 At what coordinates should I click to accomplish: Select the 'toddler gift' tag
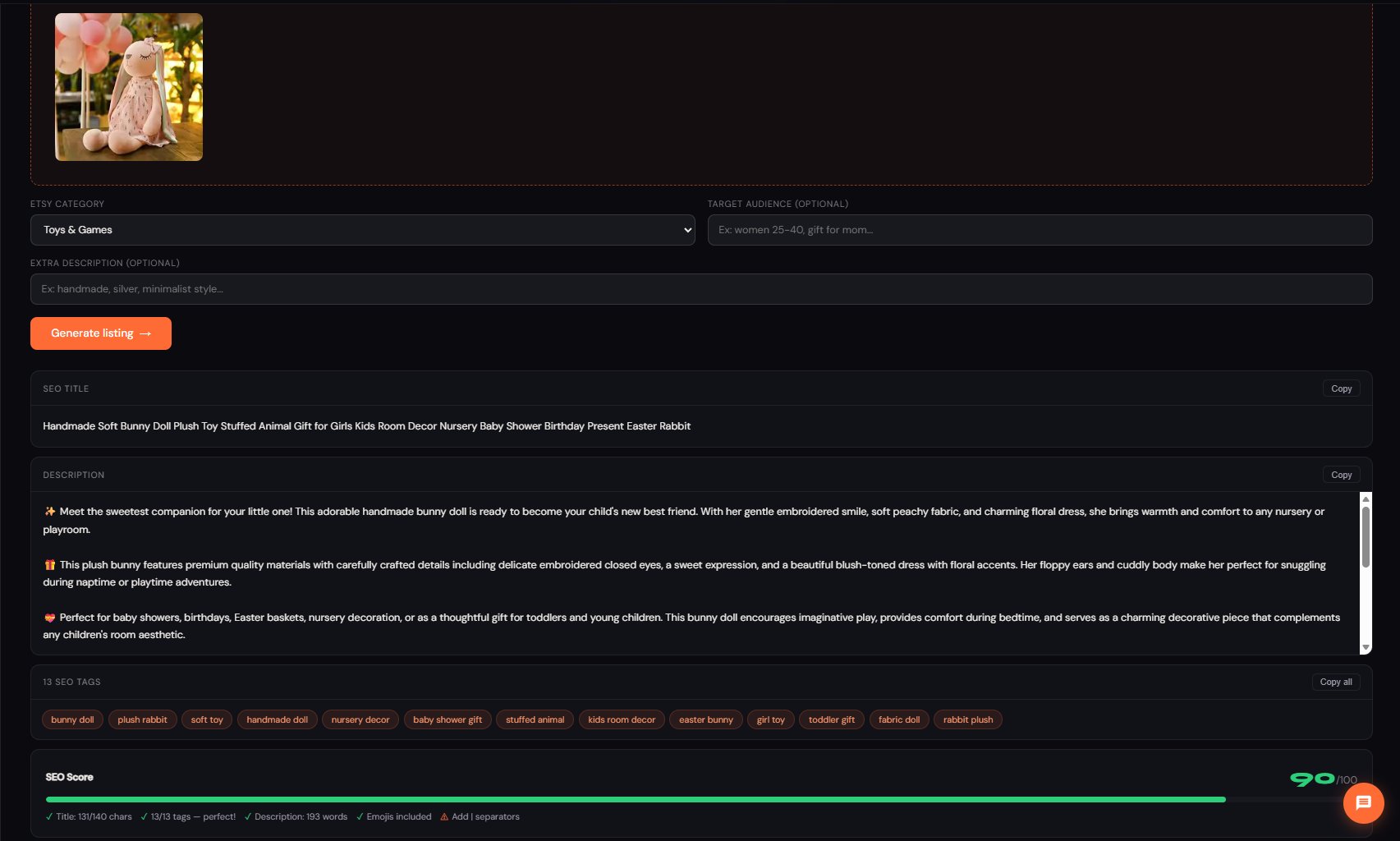click(832, 719)
